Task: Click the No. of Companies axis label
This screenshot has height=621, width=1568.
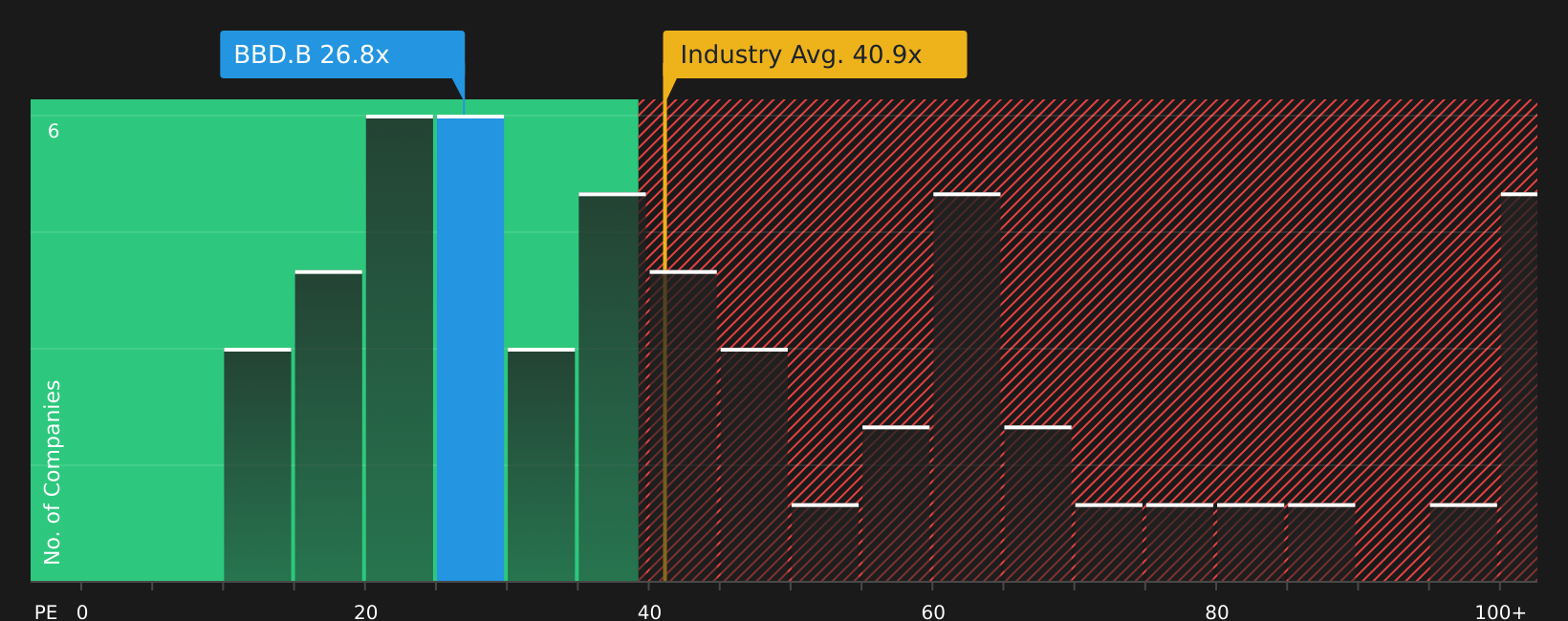Action: coord(53,472)
